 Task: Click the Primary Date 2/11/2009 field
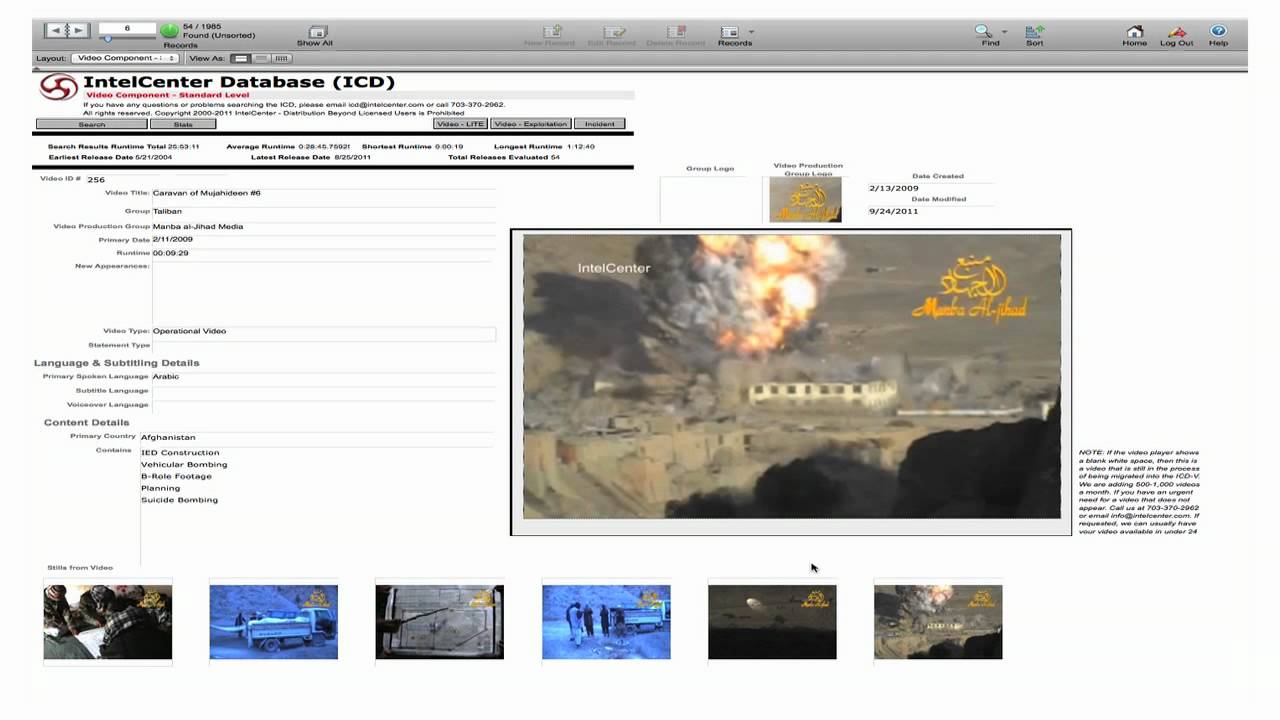pyautogui.click(x=323, y=240)
